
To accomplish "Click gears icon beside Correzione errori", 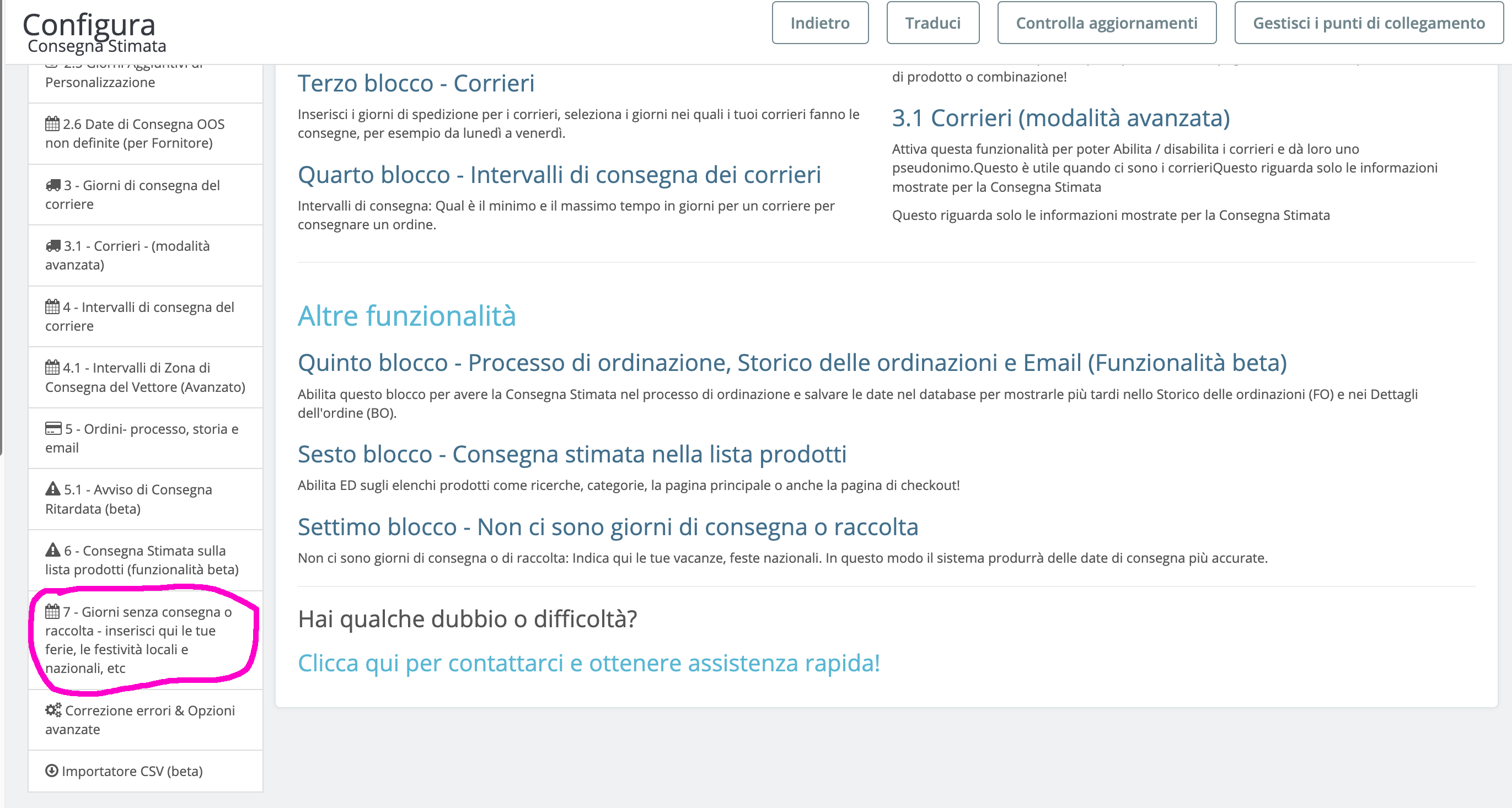I will click(53, 710).
